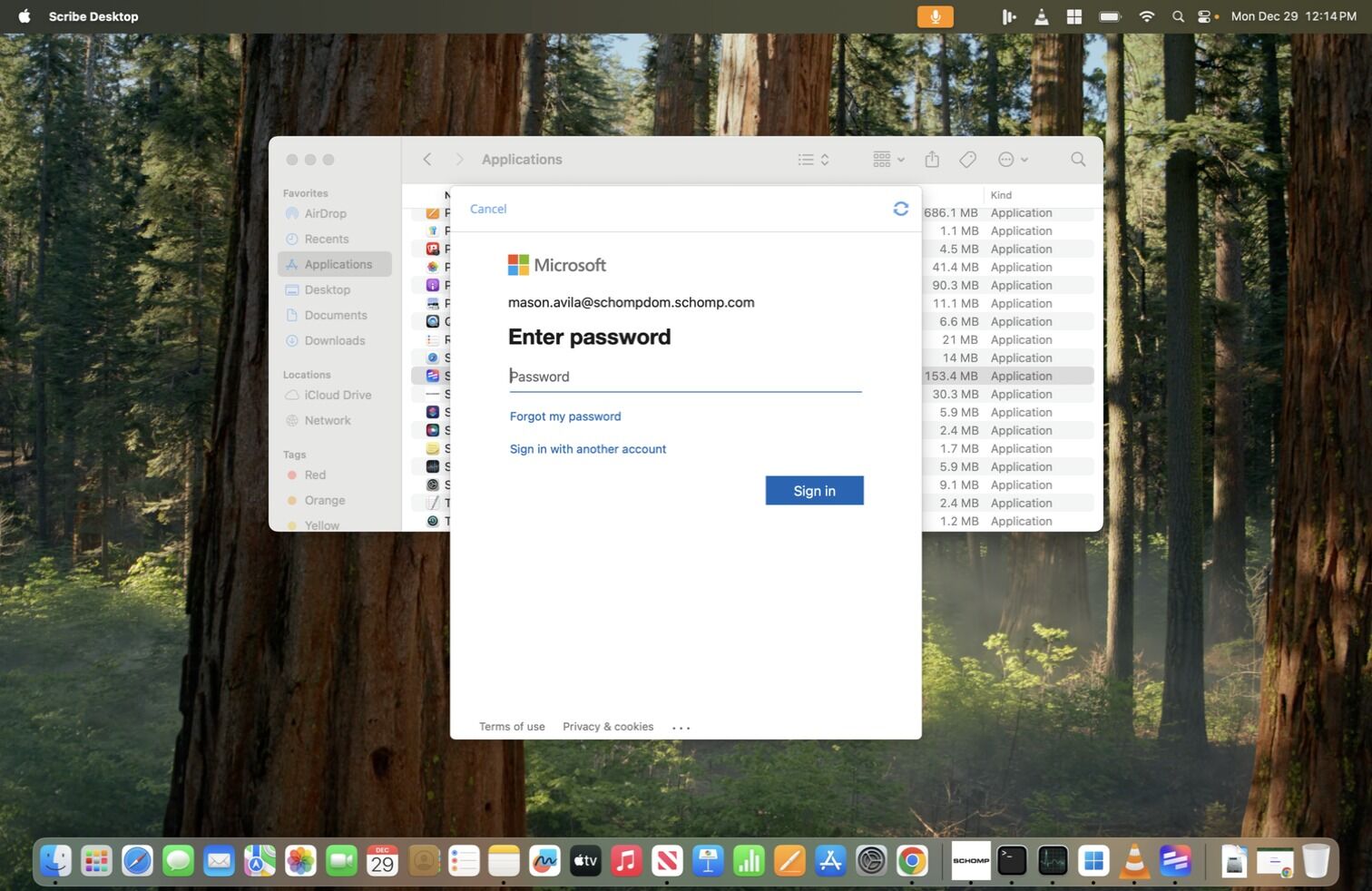Click the refresh icon in the sign-in dialog
Viewport: 1372px width, 891px height.
tap(900, 209)
